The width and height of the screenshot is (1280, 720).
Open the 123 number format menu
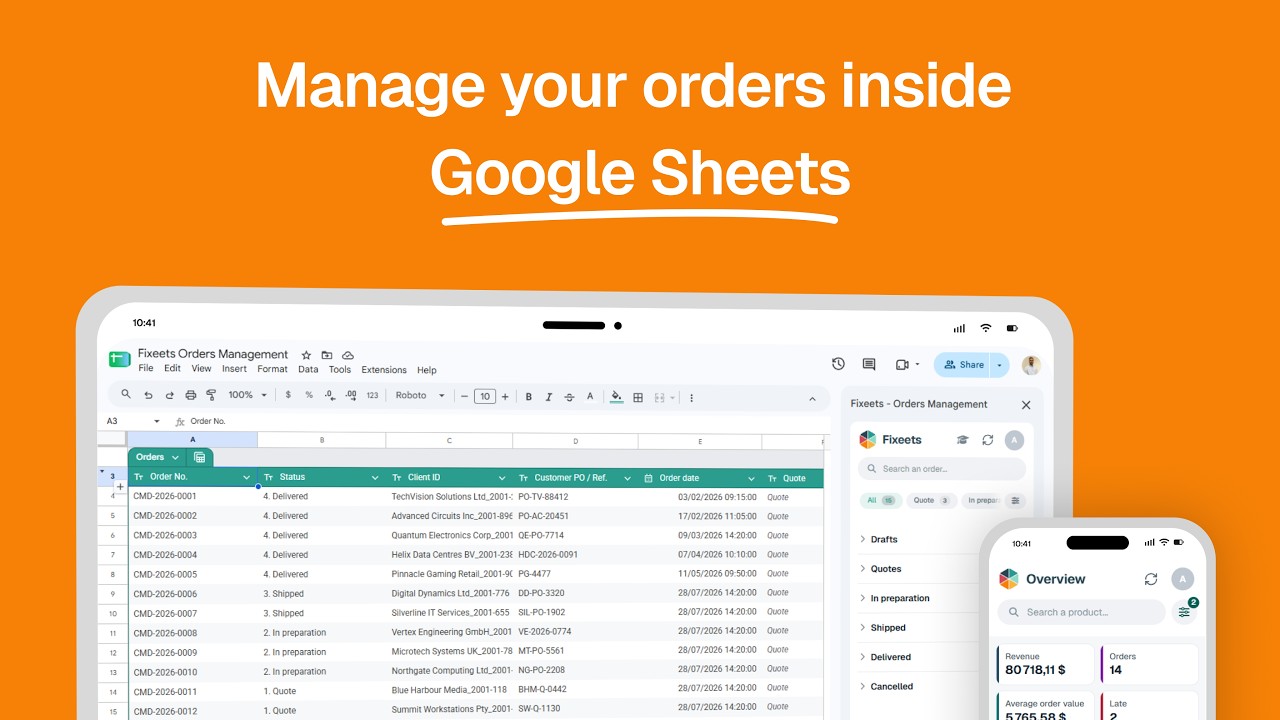[x=372, y=396]
